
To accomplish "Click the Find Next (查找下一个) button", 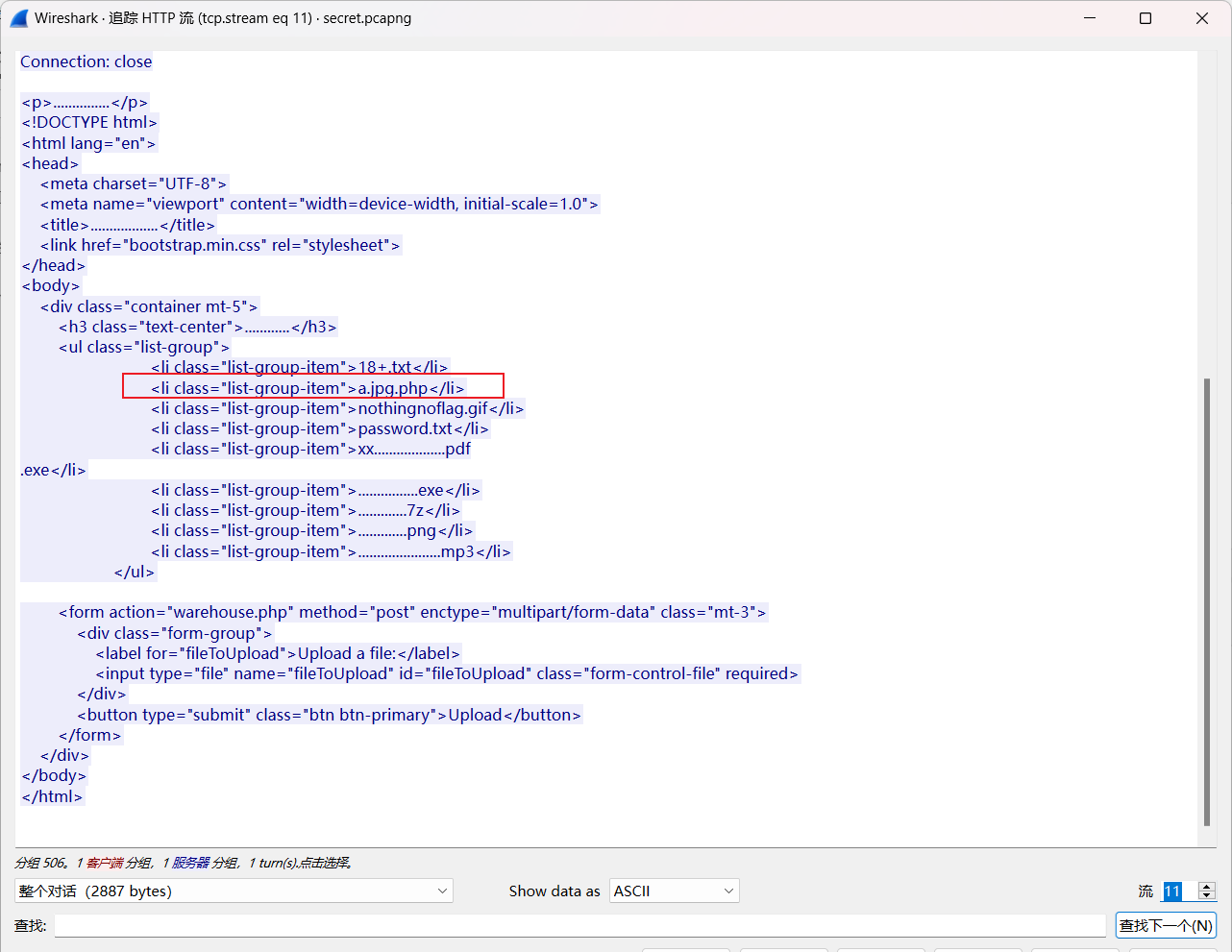I will coord(1166,925).
